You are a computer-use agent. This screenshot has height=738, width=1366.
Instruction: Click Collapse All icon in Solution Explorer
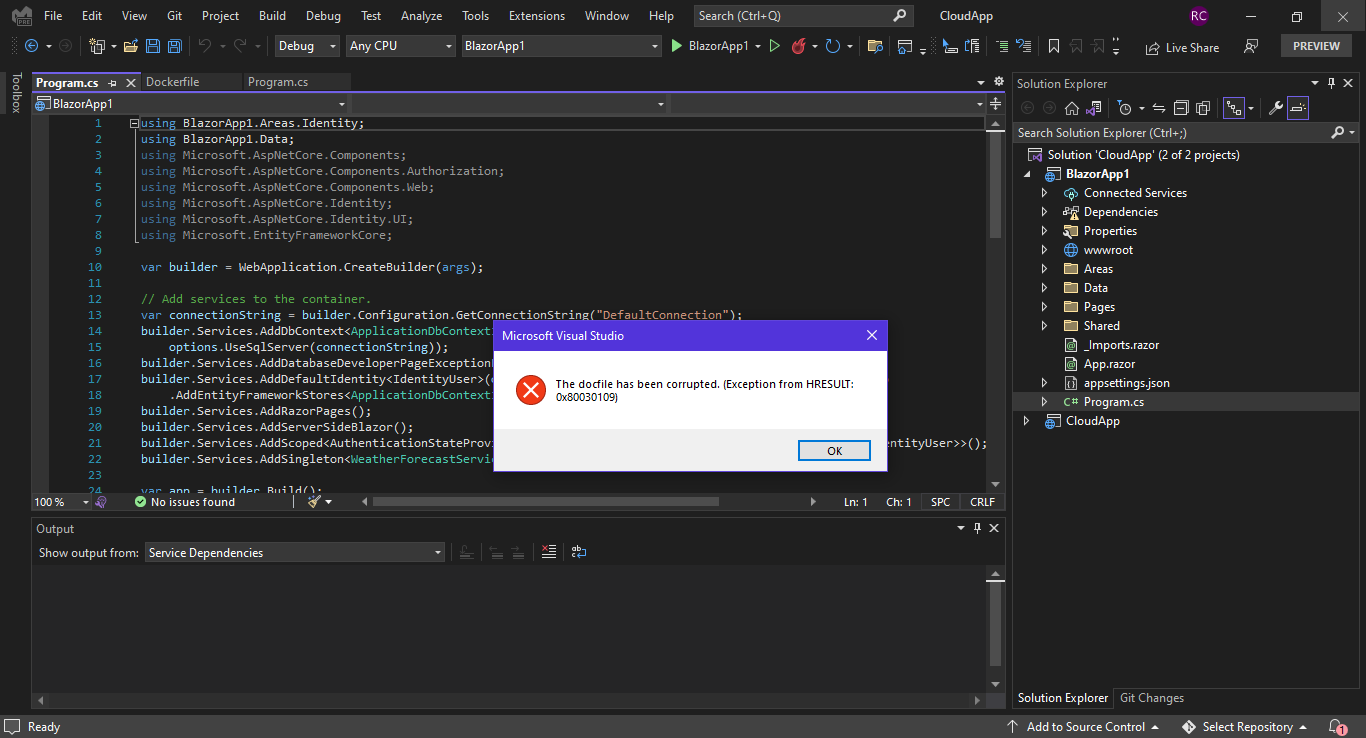[1181, 108]
